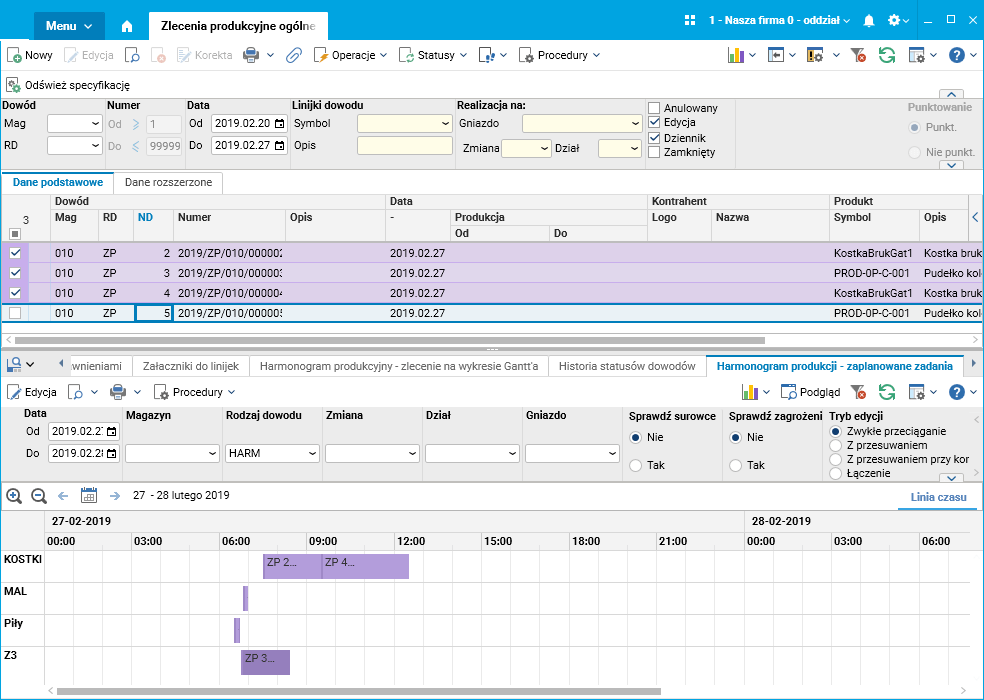Select Tak under Sprawdź surowce
Viewport: 984px width, 700px height.
[636, 465]
